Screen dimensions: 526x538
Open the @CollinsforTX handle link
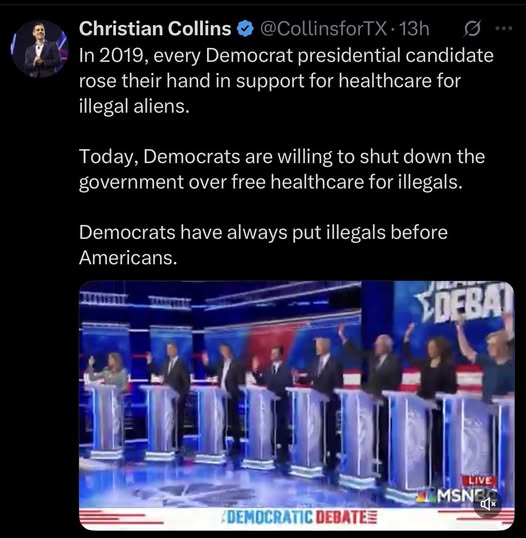pos(323,29)
